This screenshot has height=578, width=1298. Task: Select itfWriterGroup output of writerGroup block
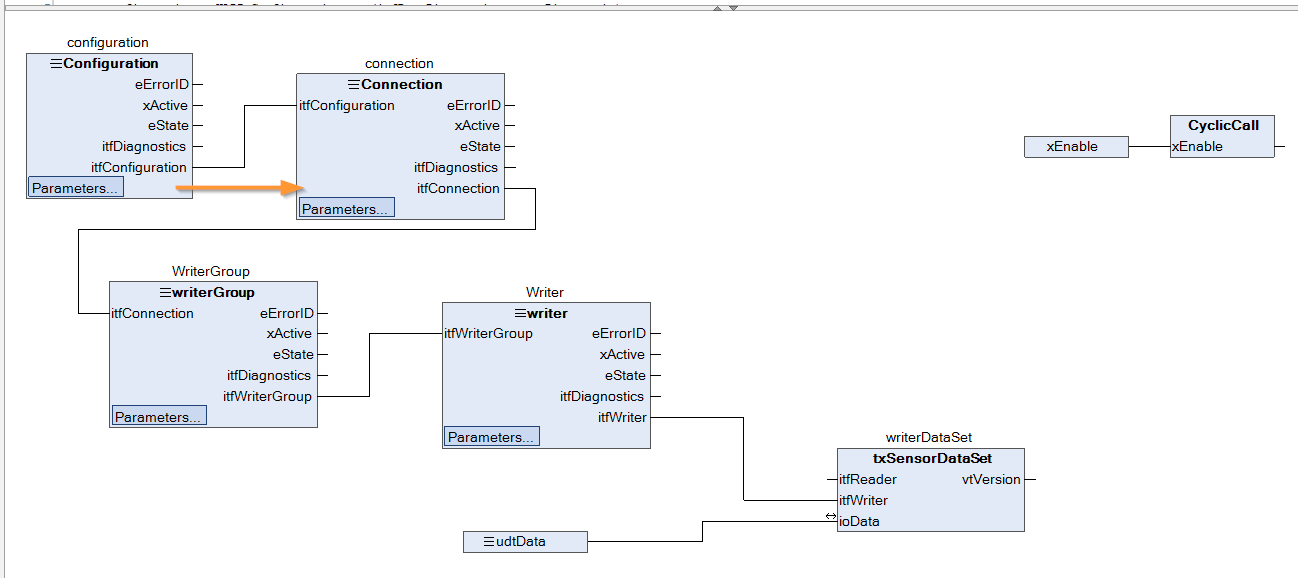(267, 396)
